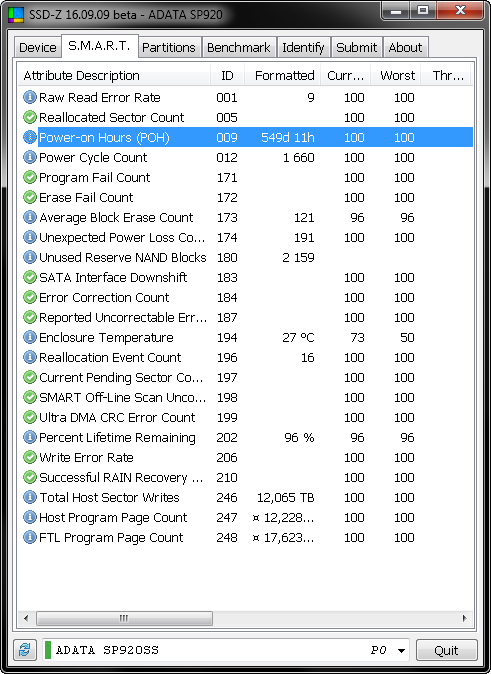Click the 96 % lifetime formatted value
The height and width of the screenshot is (674, 491).
[x=299, y=438]
